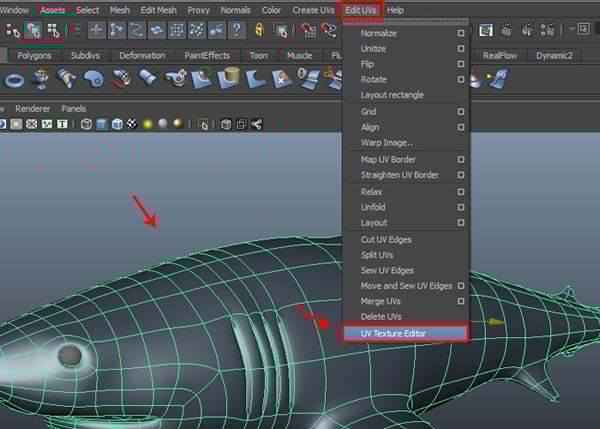Open the Select menu
The width and height of the screenshot is (600, 429).
coord(88,10)
